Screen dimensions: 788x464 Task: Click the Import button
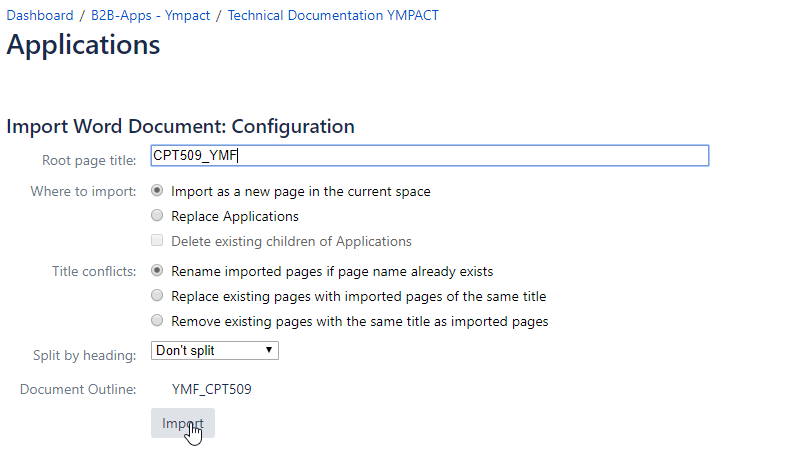tap(183, 423)
